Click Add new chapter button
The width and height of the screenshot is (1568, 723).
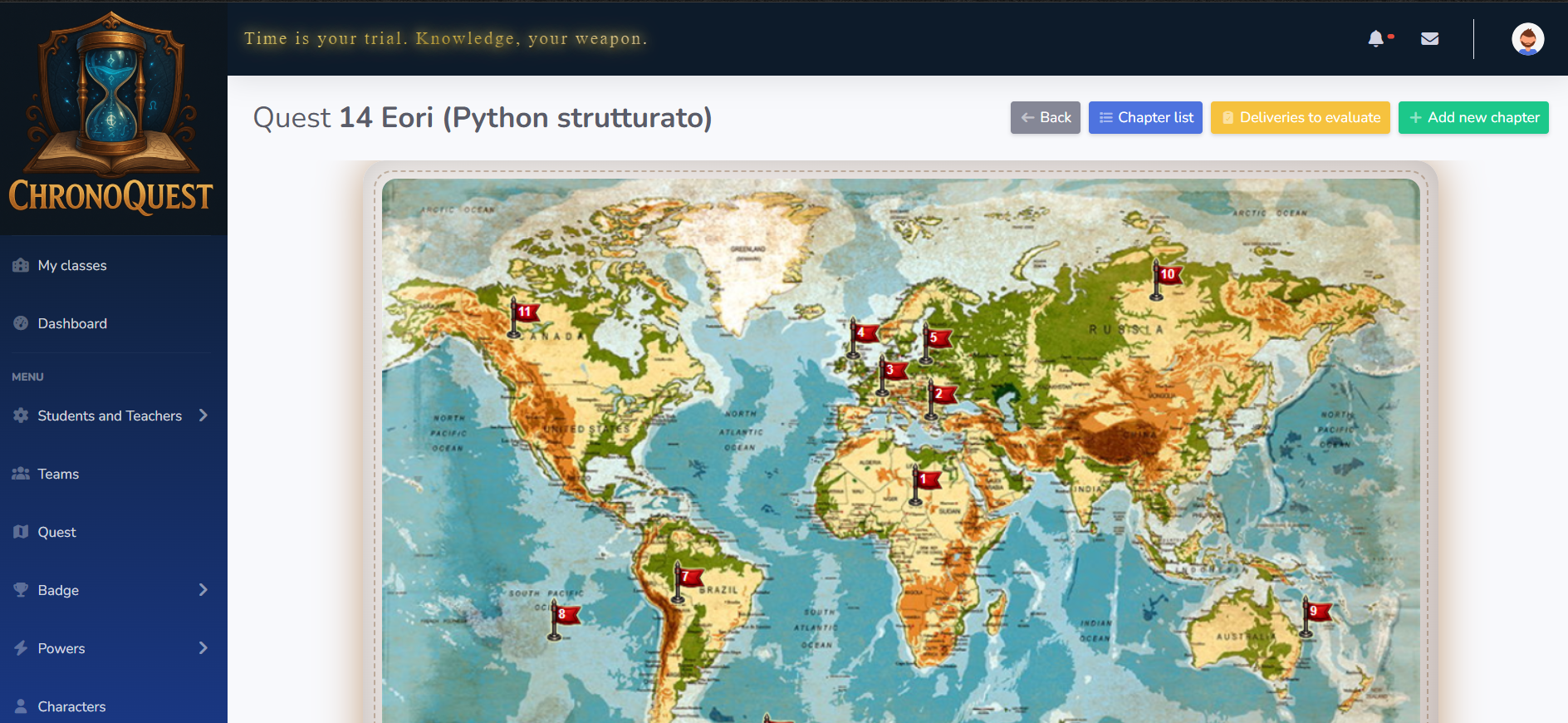(x=1473, y=118)
